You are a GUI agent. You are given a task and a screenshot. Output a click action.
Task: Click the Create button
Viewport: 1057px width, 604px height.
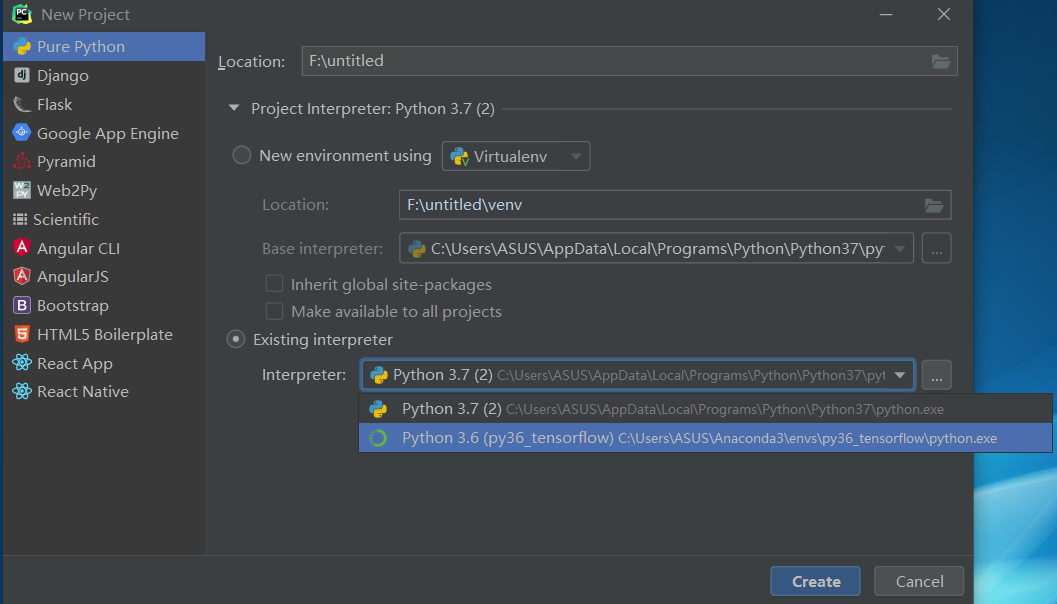[815, 581]
